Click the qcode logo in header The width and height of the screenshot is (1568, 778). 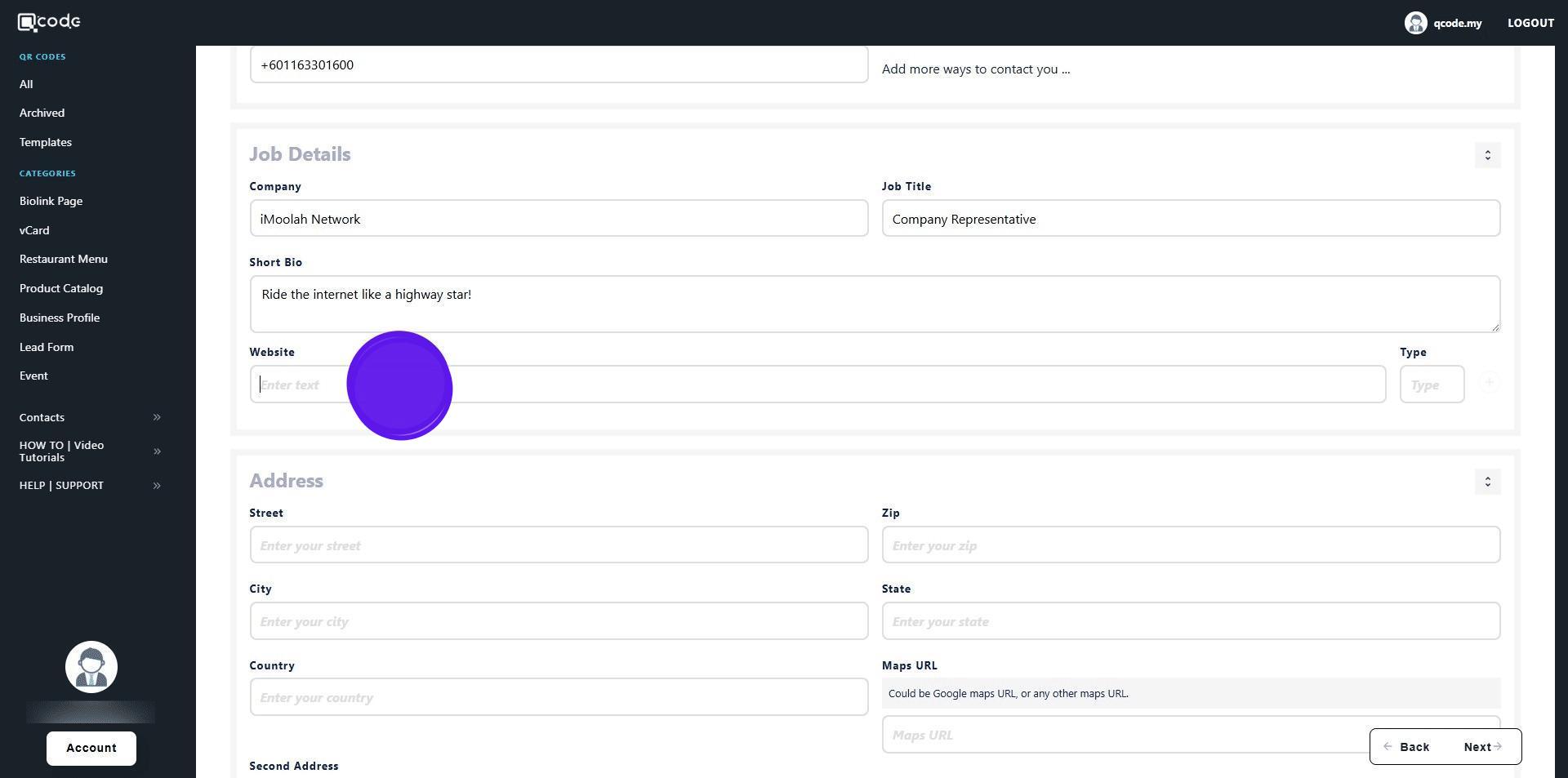coord(49,22)
